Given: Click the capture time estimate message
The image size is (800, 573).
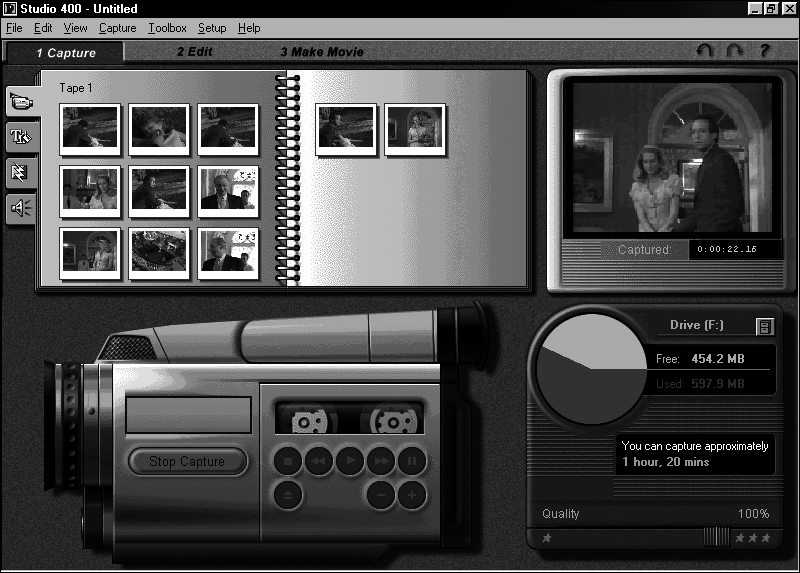Looking at the screenshot, I should [x=695, y=454].
